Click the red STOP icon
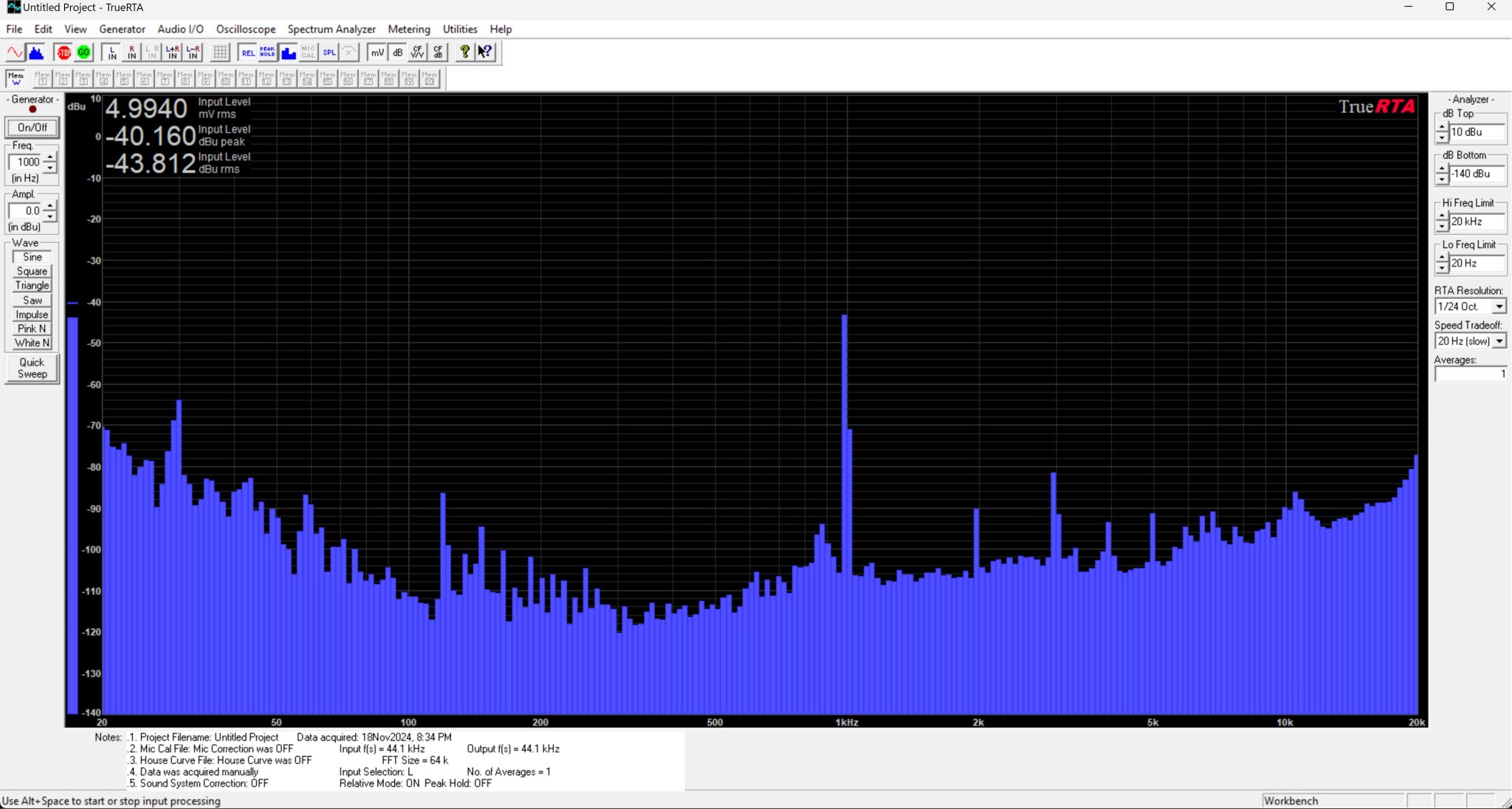Screen dimensions: 1512x809 [63, 52]
